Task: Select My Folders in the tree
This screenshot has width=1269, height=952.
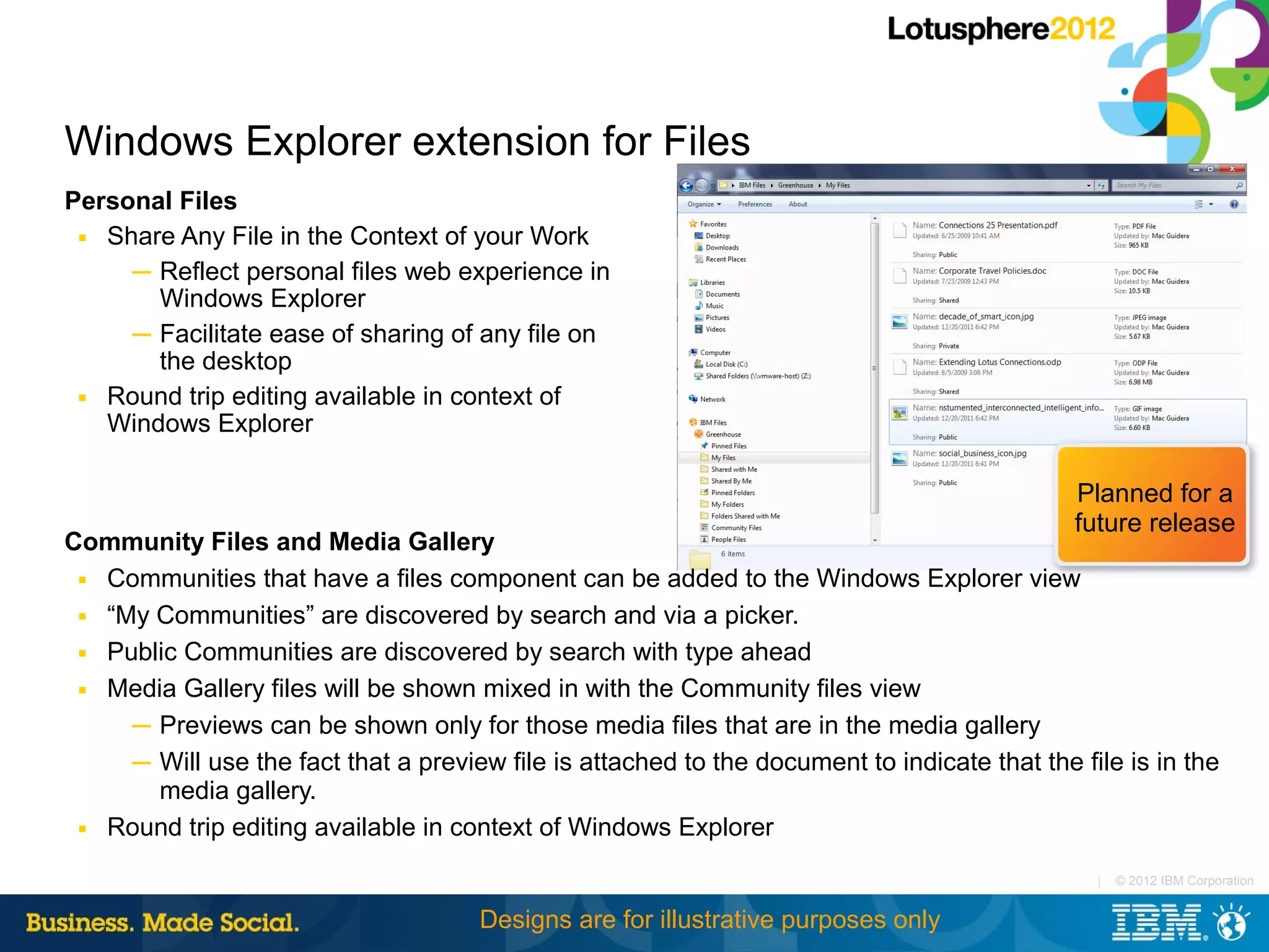Action: tap(727, 504)
